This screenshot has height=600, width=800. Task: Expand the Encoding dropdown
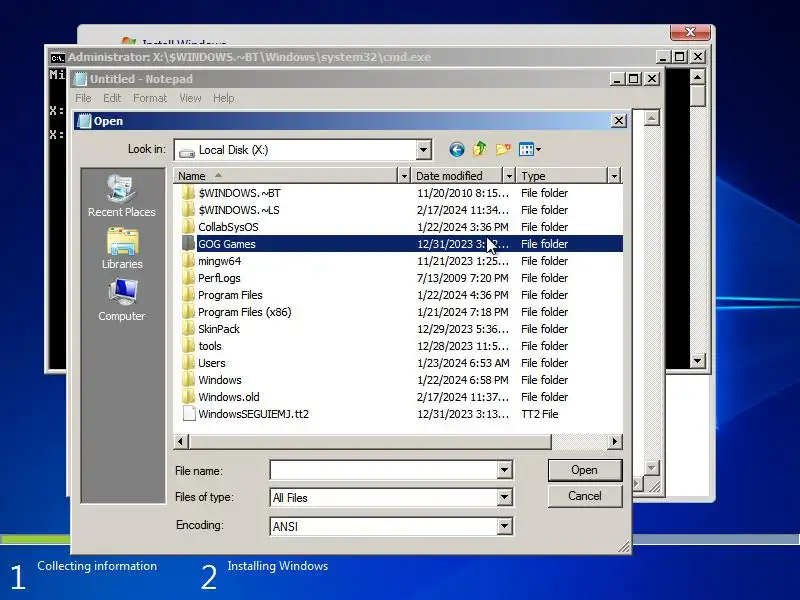click(x=505, y=526)
